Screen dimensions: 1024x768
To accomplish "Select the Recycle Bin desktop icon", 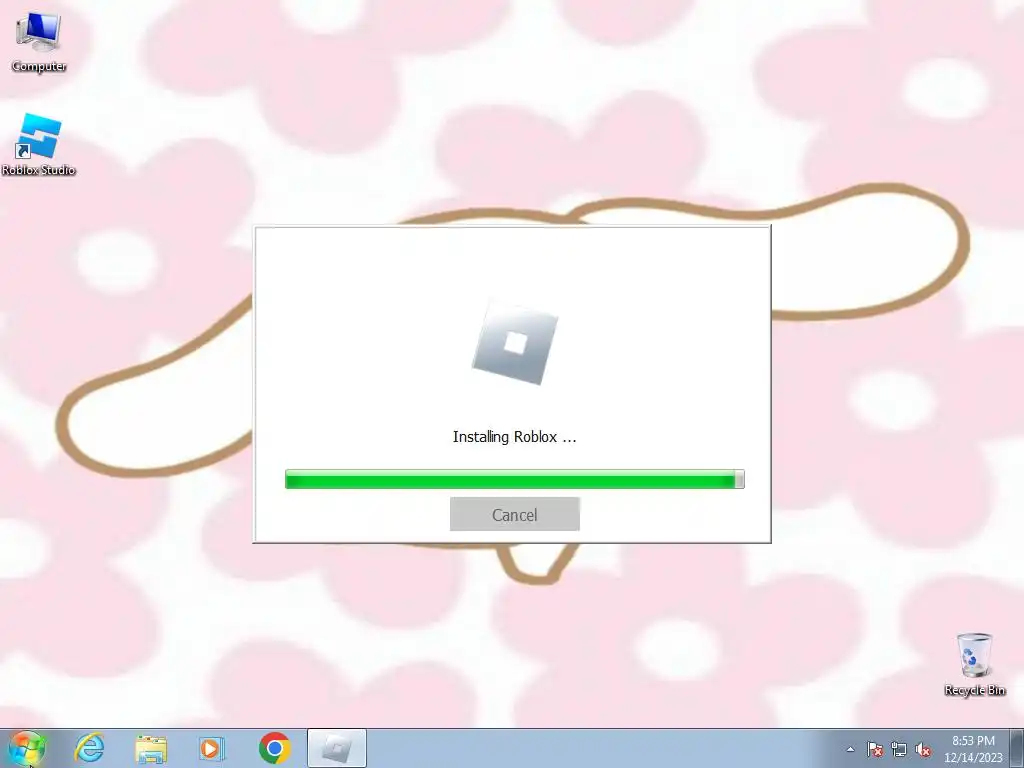I will tap(974, 664).
